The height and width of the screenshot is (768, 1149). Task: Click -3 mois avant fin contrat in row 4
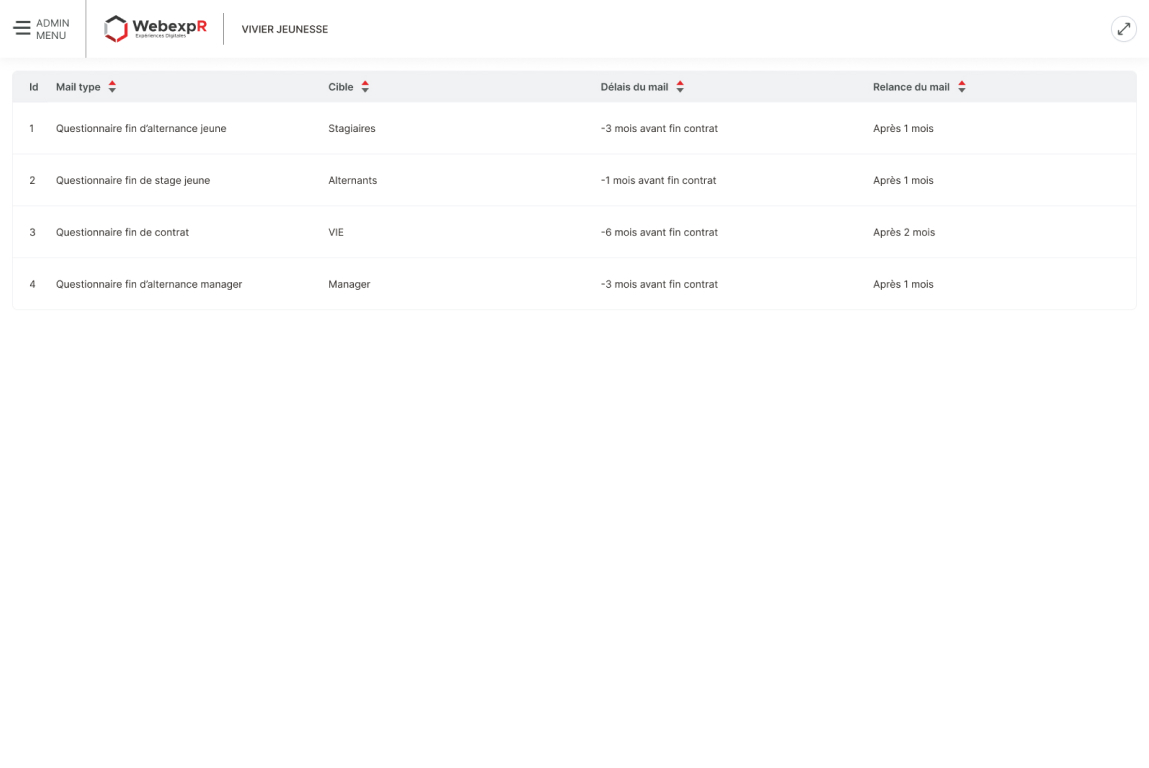(660, 284)
